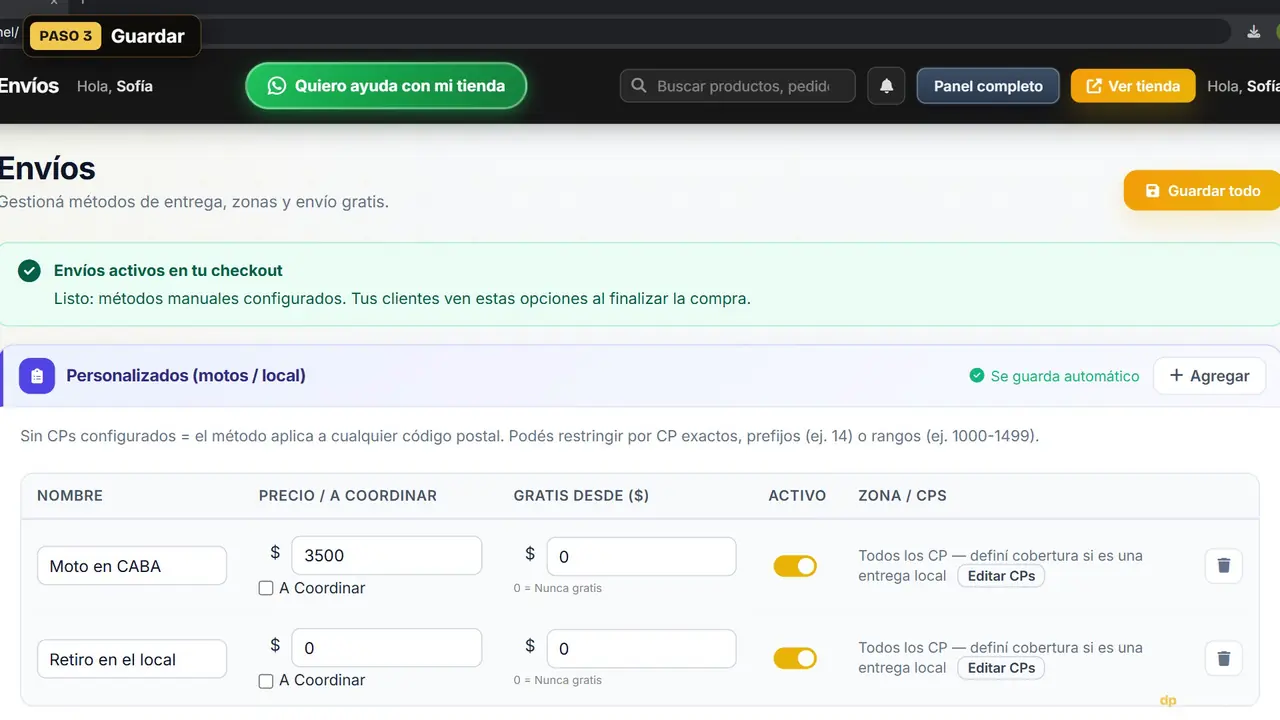Click the ZONA / CPS column header

[x=902, y=496]
